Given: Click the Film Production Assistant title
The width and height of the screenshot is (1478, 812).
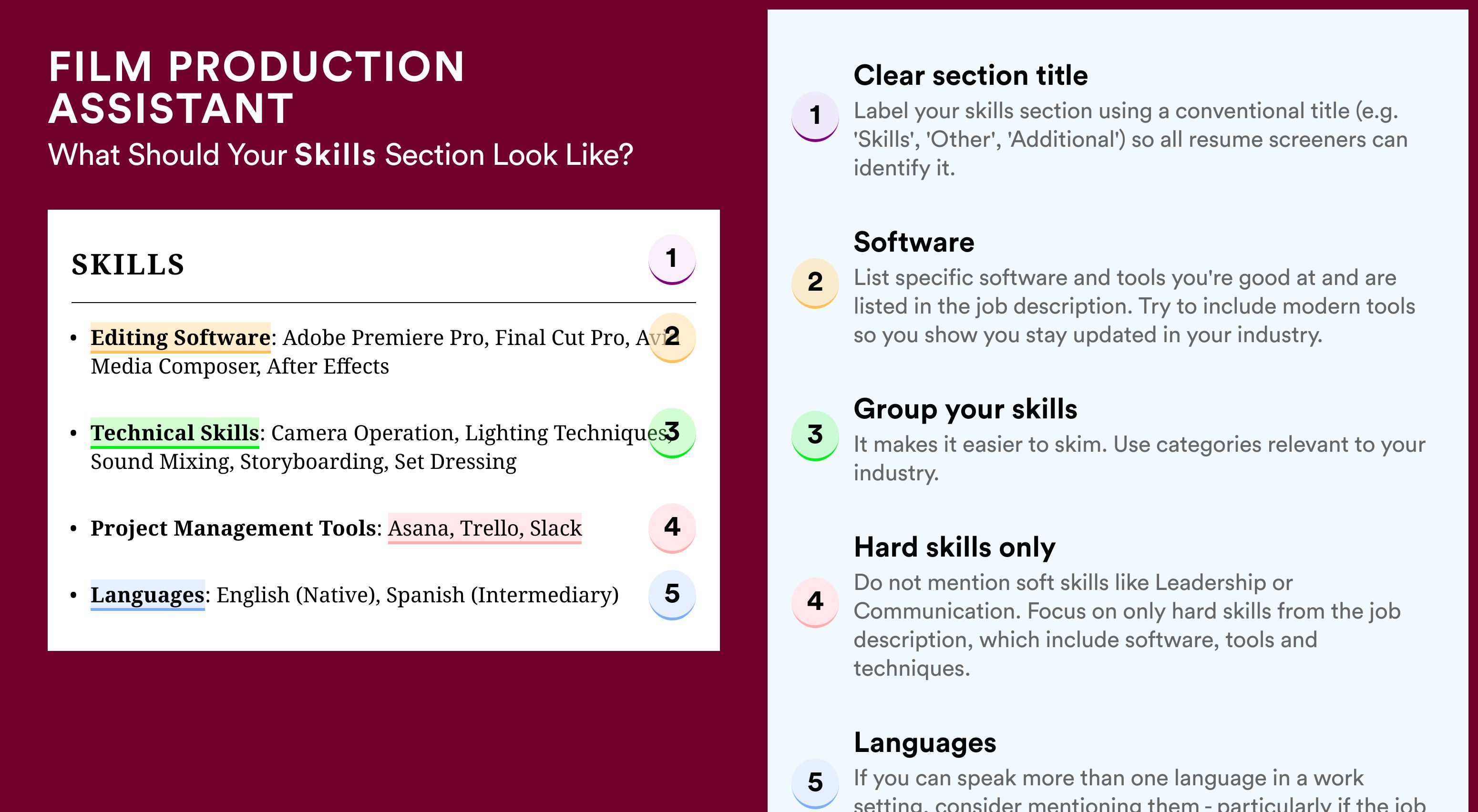Looking at the screenshot, I should [257, 87].
